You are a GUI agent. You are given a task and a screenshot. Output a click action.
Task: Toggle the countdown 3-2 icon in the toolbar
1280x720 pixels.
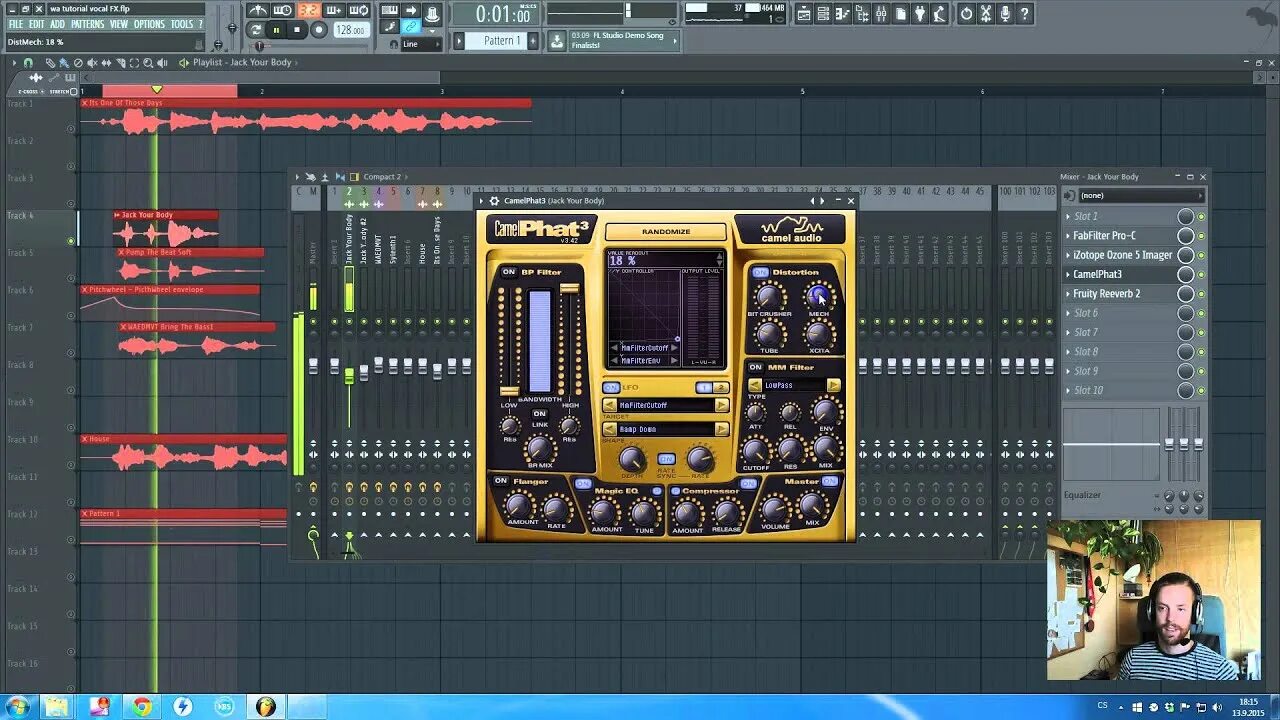click(309, 12)
